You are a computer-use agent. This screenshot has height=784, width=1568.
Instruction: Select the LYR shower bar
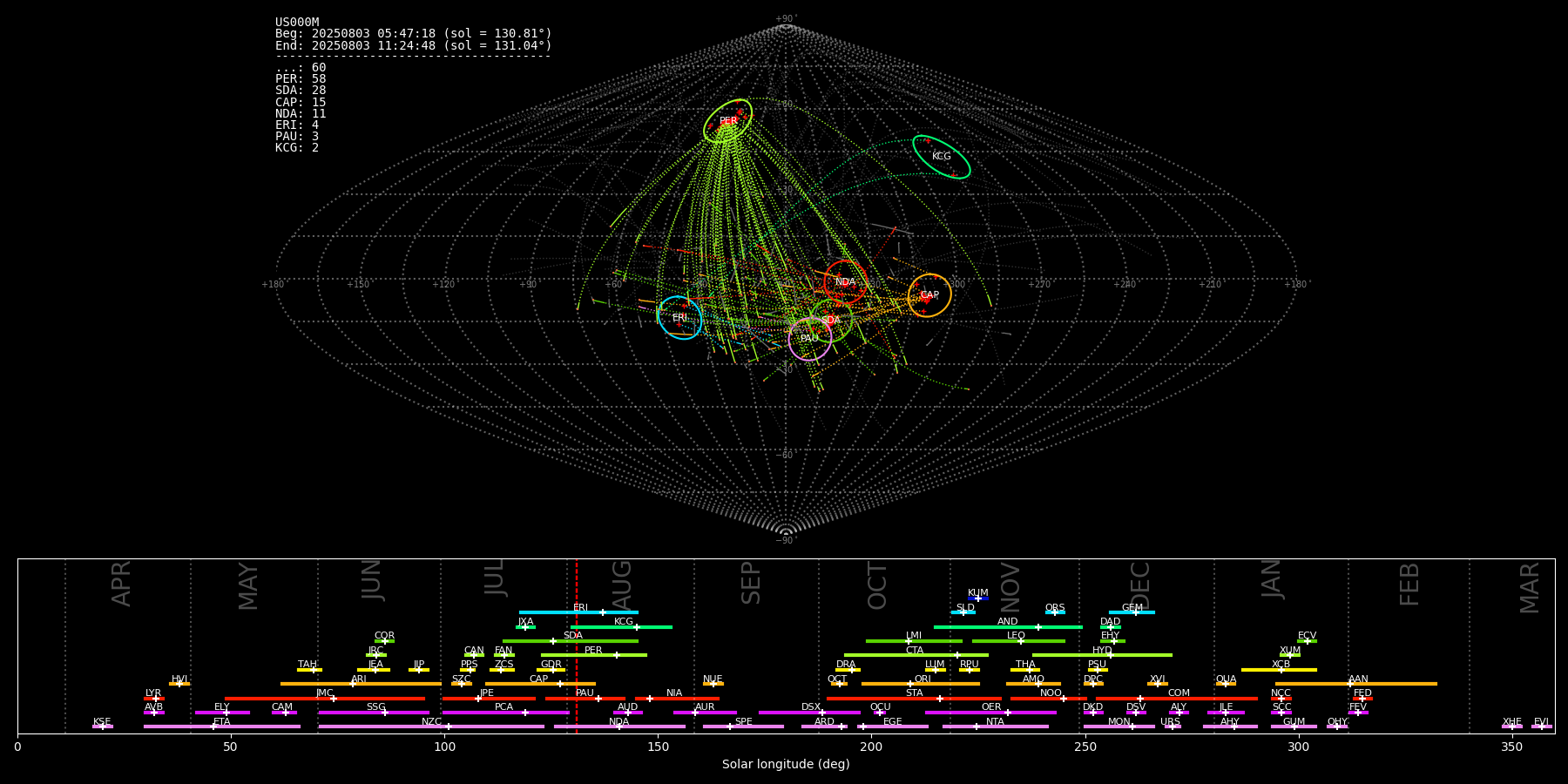pos(154,699)
